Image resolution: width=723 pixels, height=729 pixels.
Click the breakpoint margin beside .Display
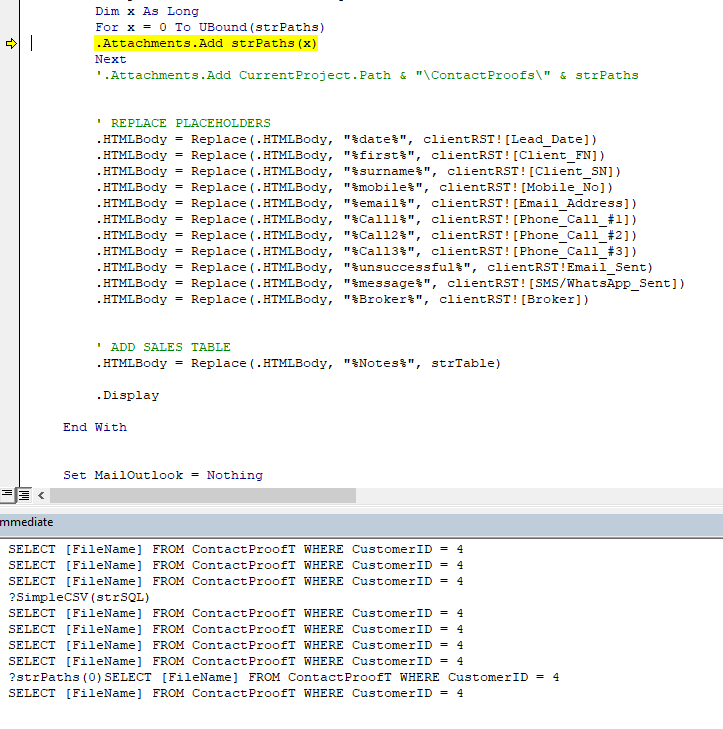10,396
